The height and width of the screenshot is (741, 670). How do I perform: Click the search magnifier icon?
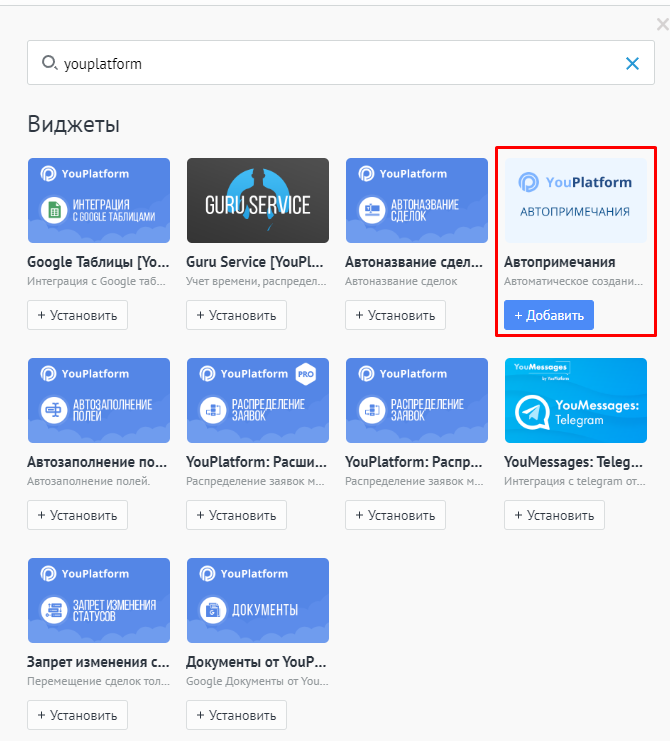[x=49, y=63]
